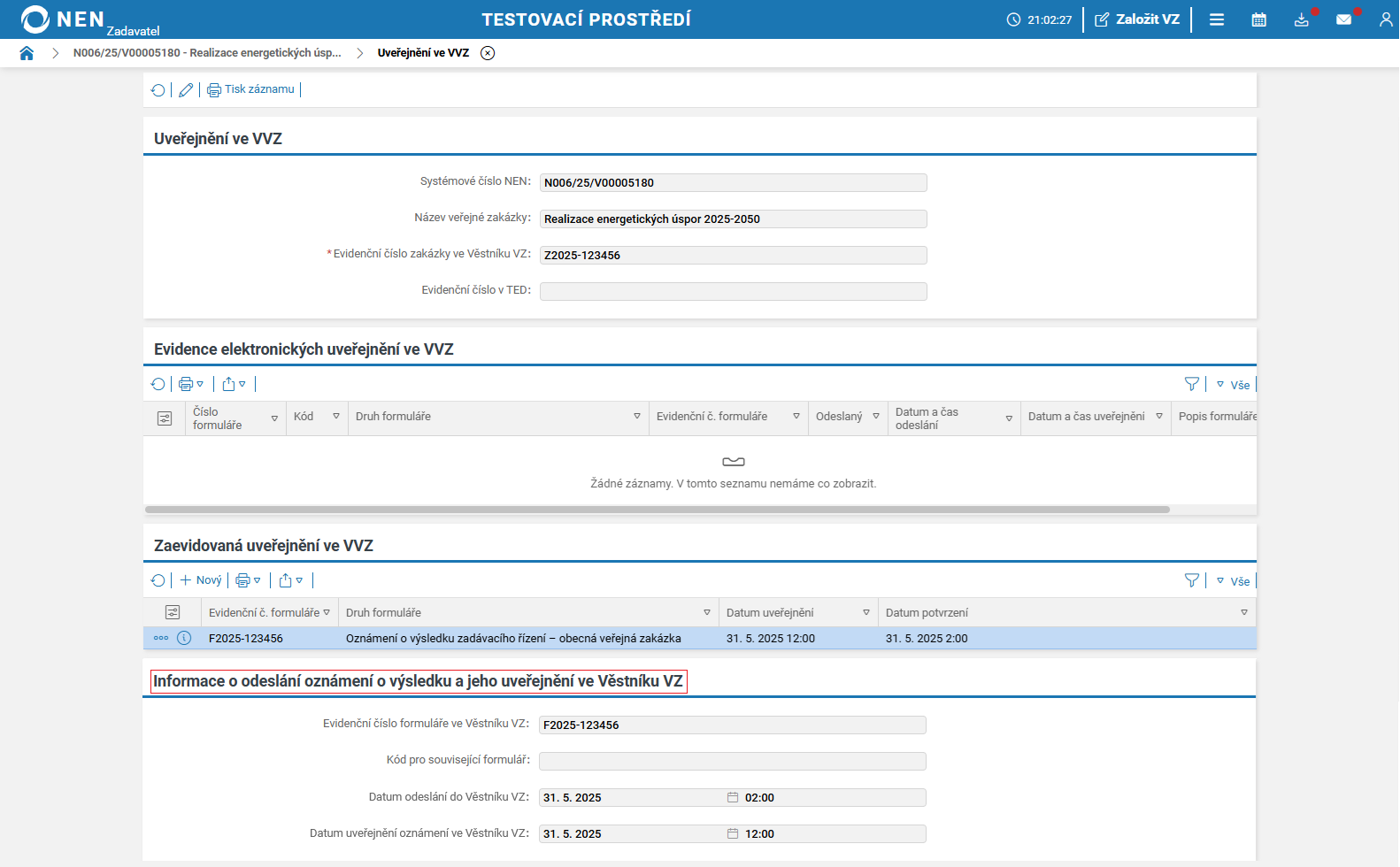Add new record with Nový button
The height and width of the screenshot is (867, 1400).
coord(201,580)
